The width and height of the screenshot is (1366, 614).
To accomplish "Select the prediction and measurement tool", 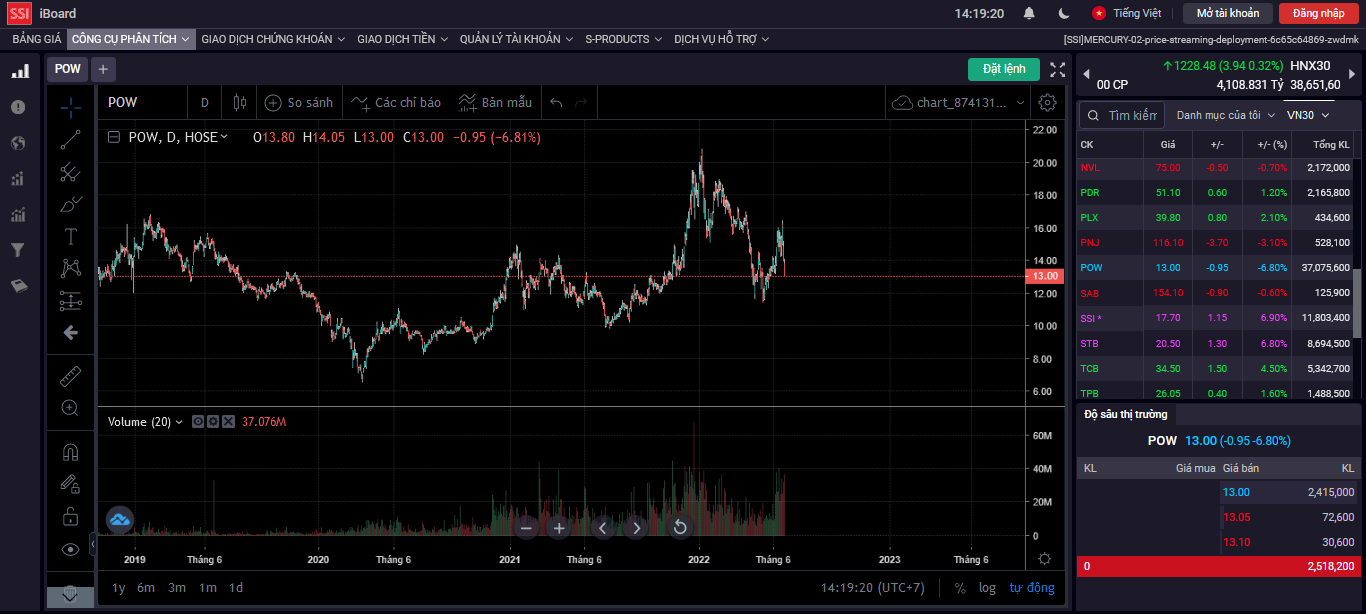I will [x=70, y=300].
